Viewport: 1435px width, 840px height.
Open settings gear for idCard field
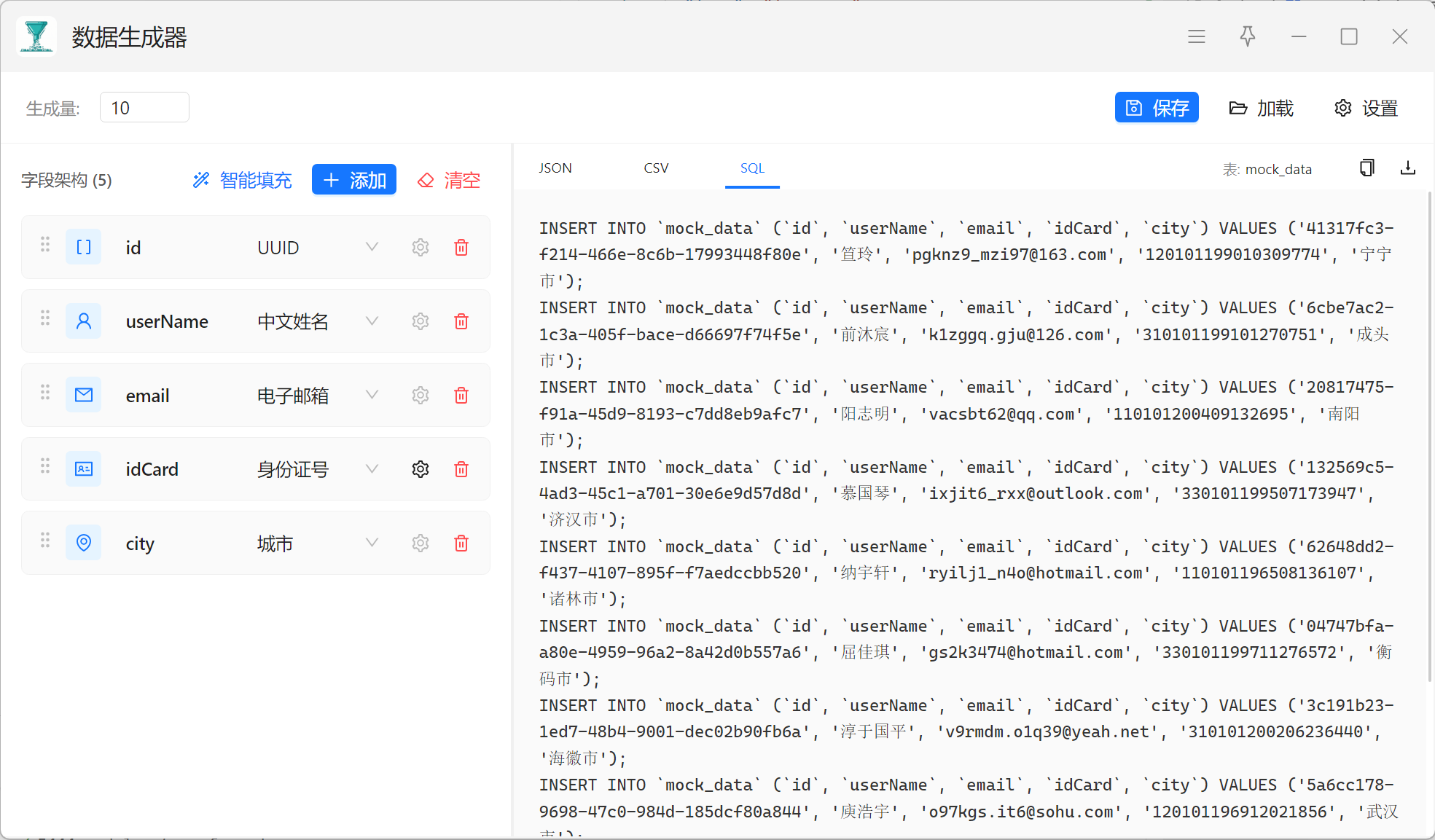click(421, 469)
